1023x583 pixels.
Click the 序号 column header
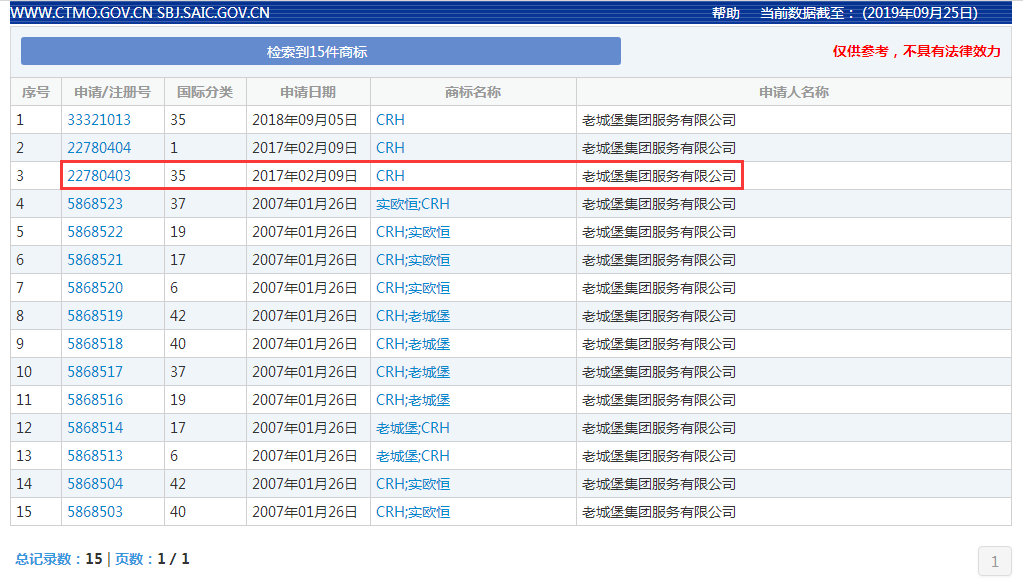coord(36,92)
